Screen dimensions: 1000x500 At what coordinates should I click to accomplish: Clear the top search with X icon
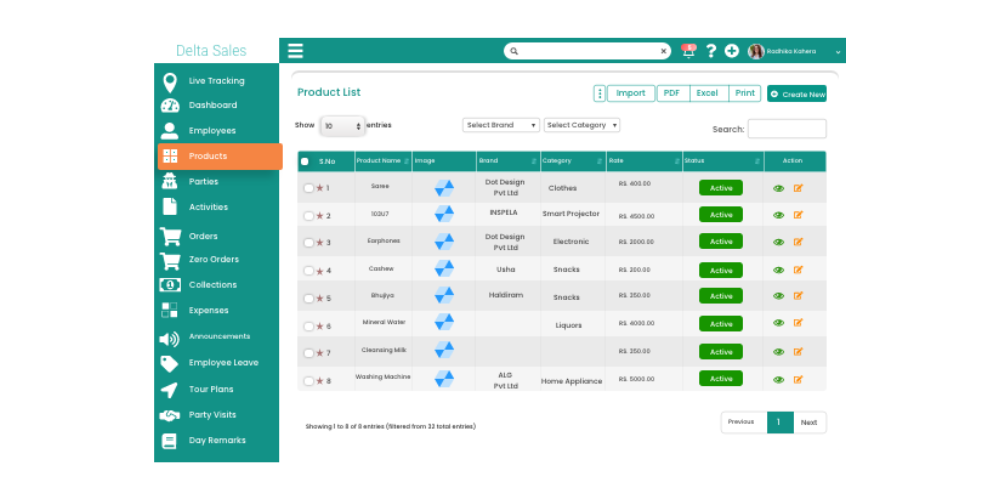click(x=663, y=51)
